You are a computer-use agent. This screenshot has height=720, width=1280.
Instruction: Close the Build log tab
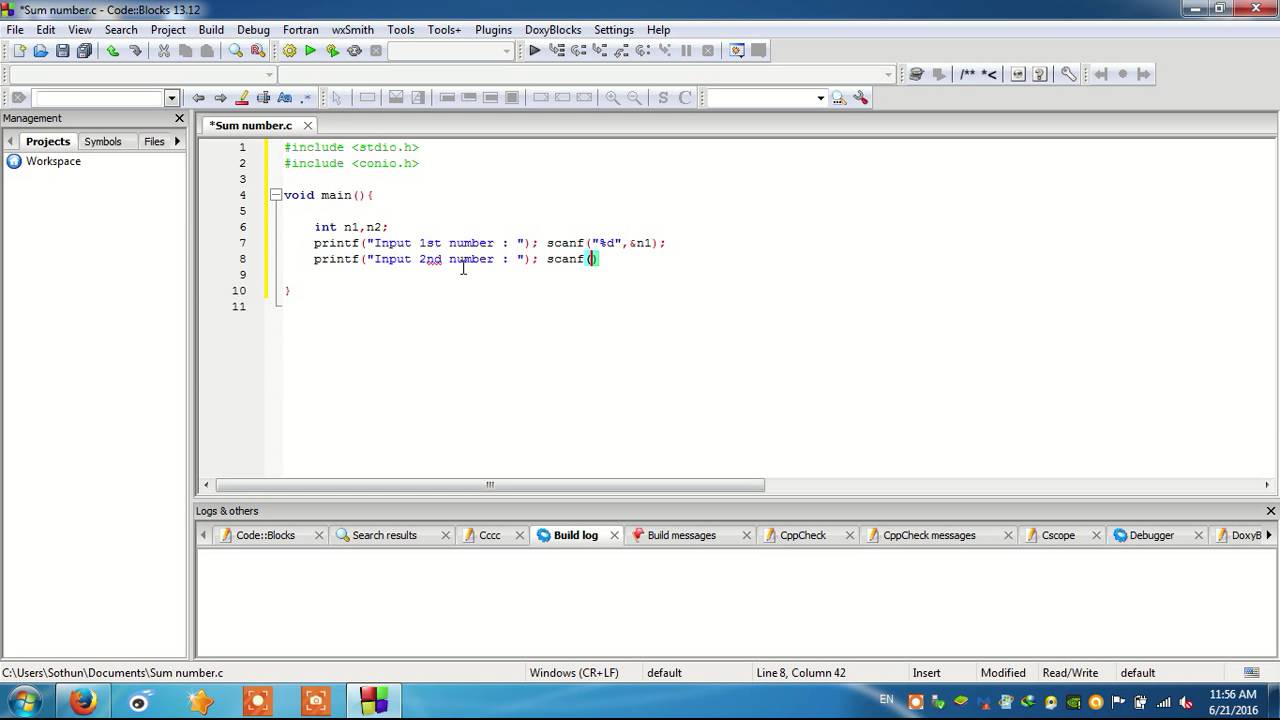[x=614, y=535]
